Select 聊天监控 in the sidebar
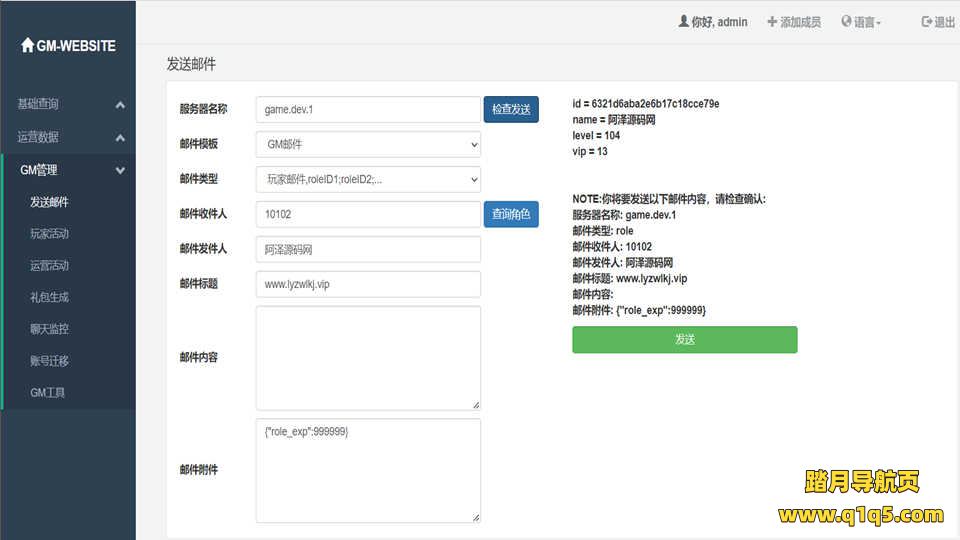The width and height of the screenshot is (960, 540). coord(49,329)
